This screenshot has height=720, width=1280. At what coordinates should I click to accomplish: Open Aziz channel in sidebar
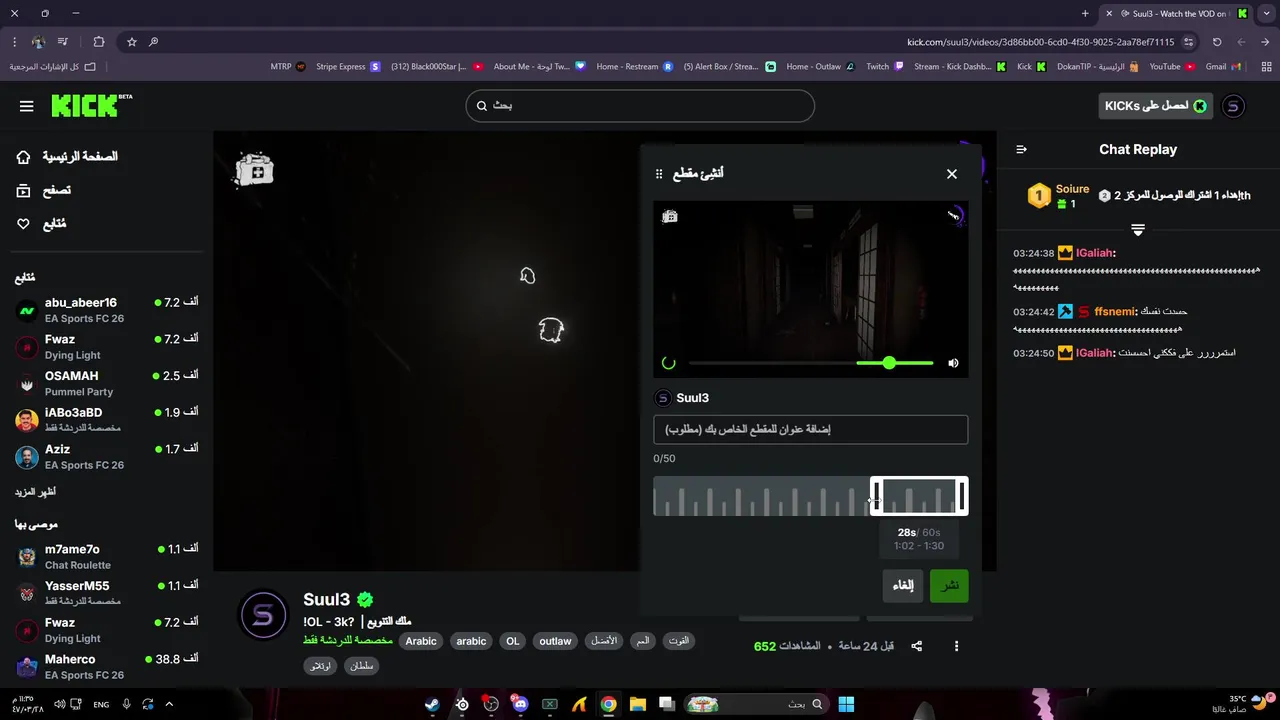click(107, 457)
